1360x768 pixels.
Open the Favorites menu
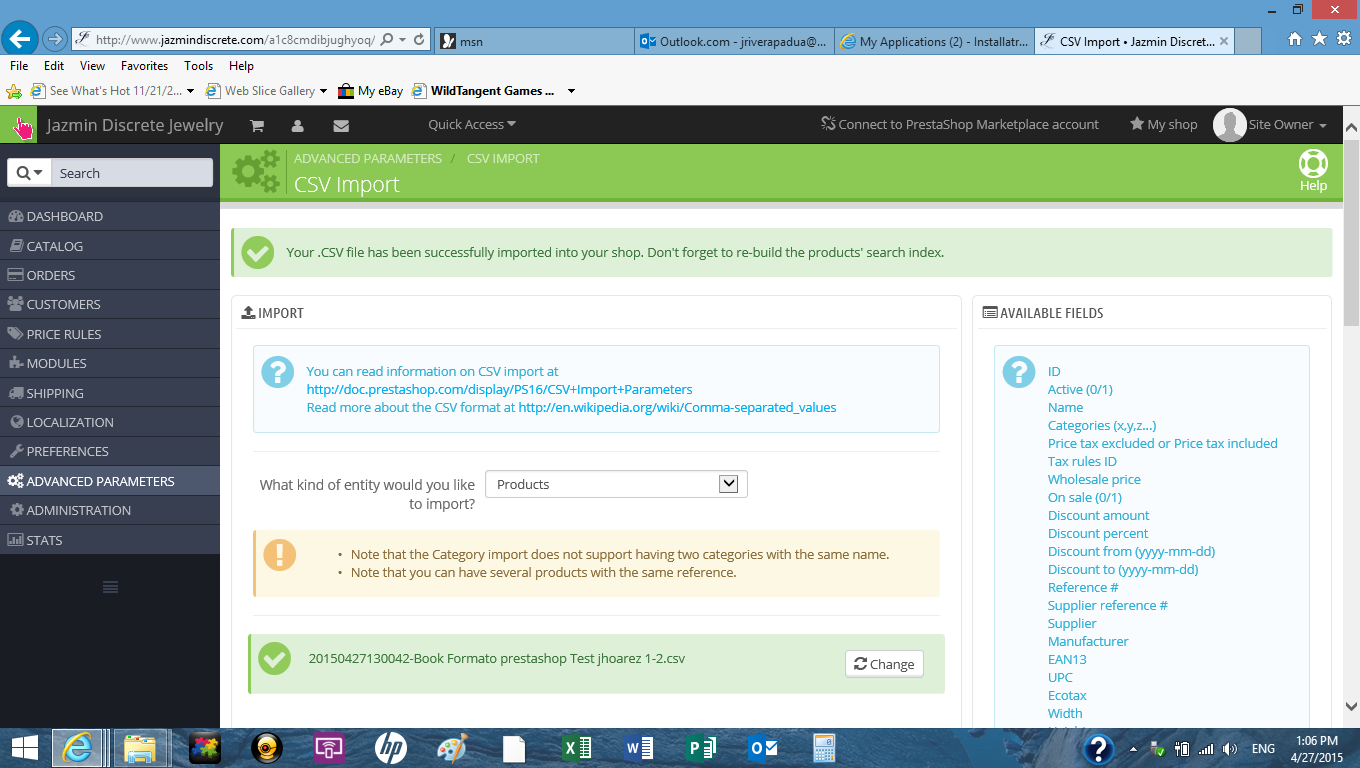click(x=144, y=65)
